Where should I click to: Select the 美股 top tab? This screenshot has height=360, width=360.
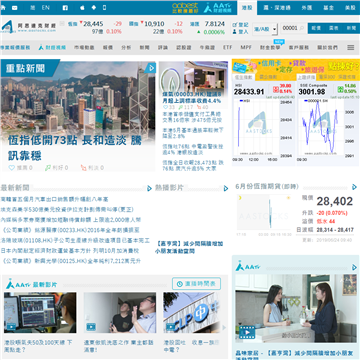(350, 7)
